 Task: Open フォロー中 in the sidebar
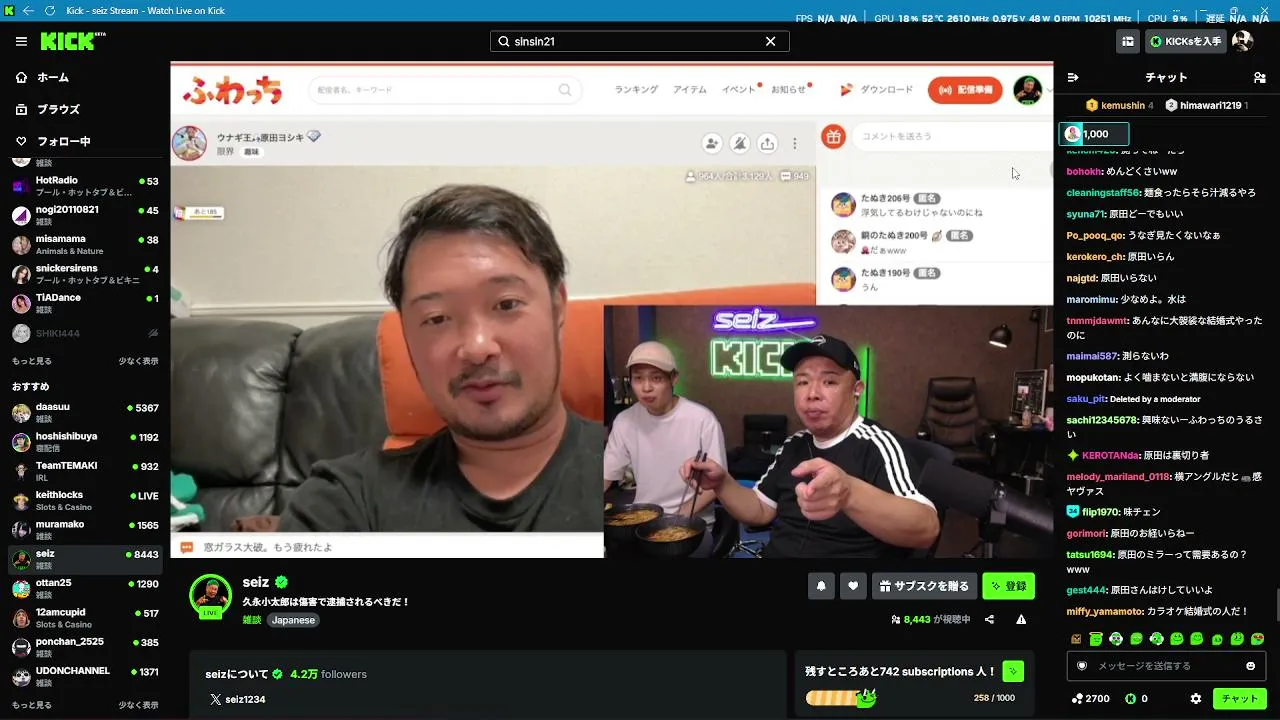[85, 141]
